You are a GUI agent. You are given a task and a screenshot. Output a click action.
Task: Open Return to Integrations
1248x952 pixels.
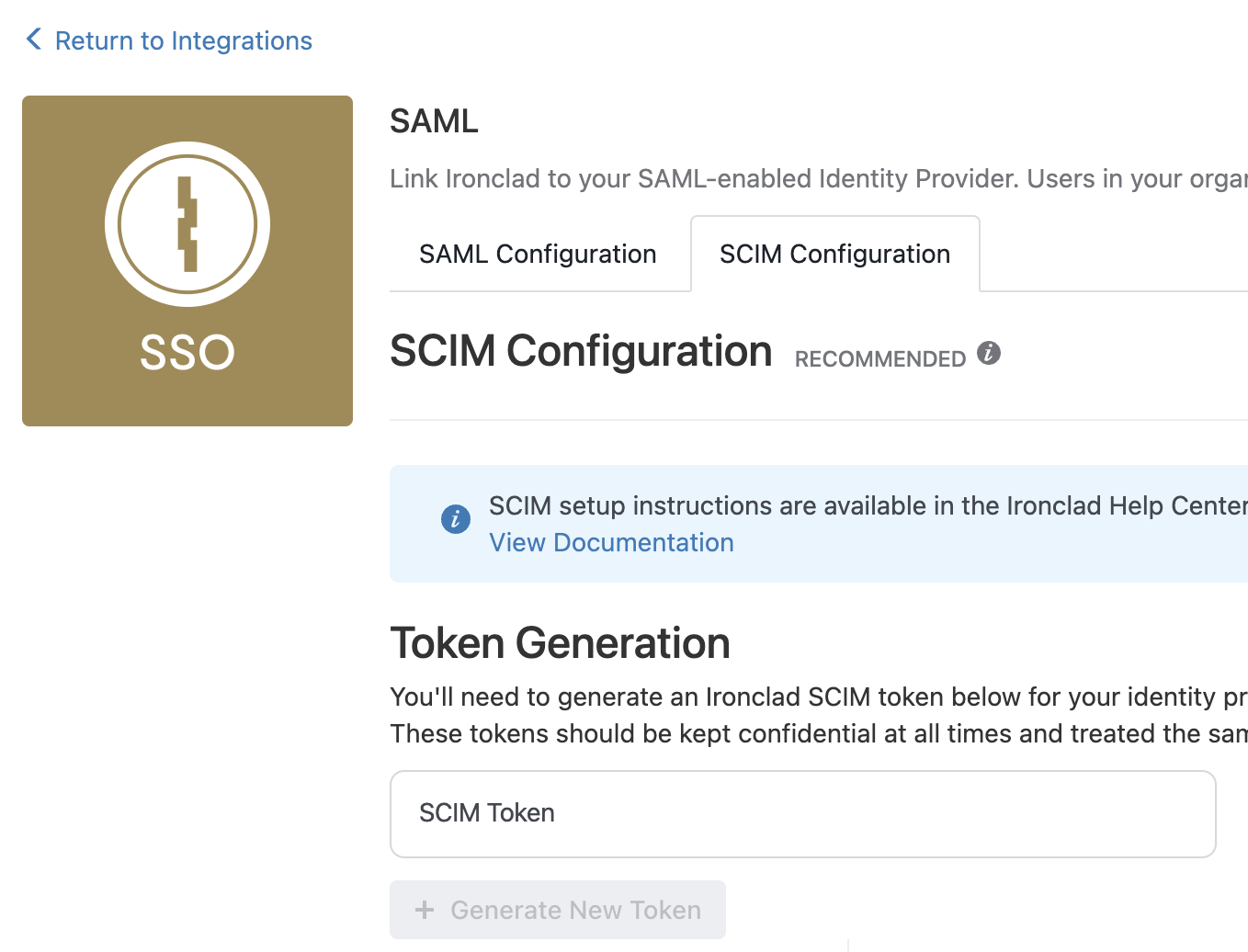click(x=183, y=40)
